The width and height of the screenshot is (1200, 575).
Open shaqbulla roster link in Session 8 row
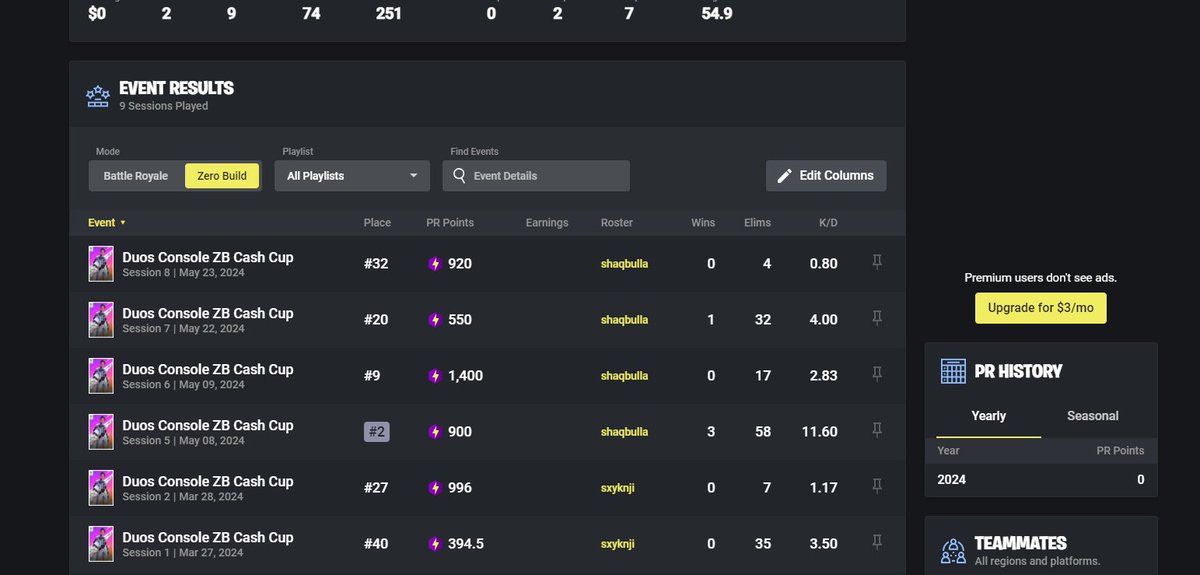point(624,264)
